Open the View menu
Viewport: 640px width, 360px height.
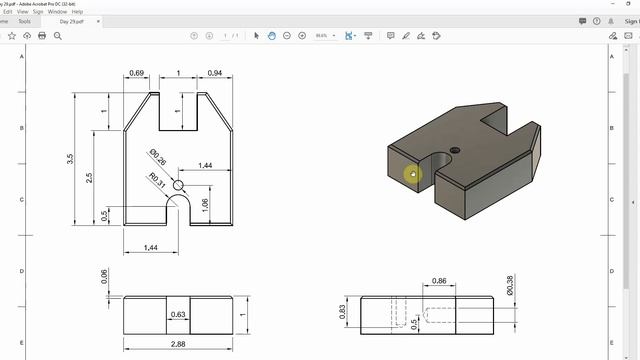pyautogui.click(x=22, y=12)
